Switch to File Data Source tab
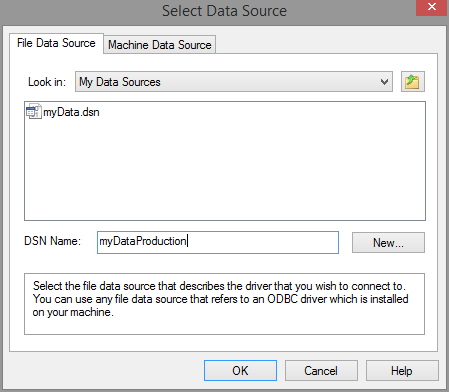Viewport: 449px width, 392px height. pyautogui.click(x=56, y=43)
